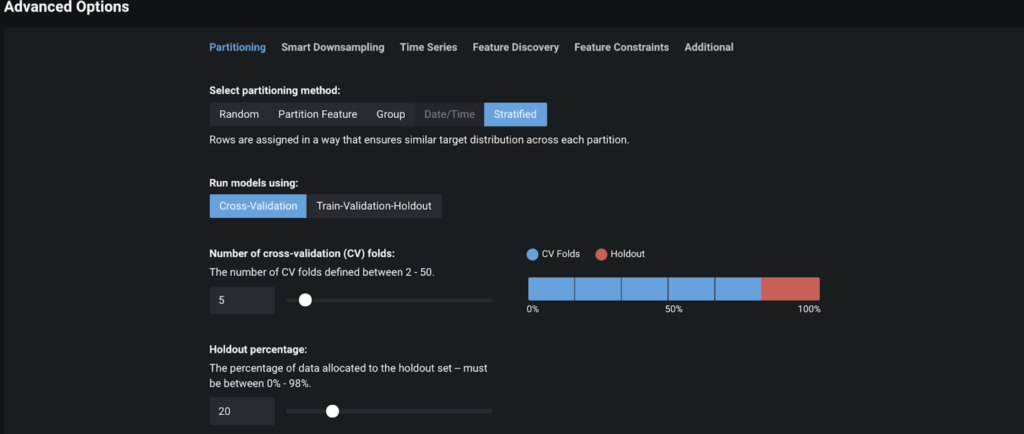Viewport: 1024px width, 434px height.
Task: Select Partition Feature method
Action: [317, 114]
